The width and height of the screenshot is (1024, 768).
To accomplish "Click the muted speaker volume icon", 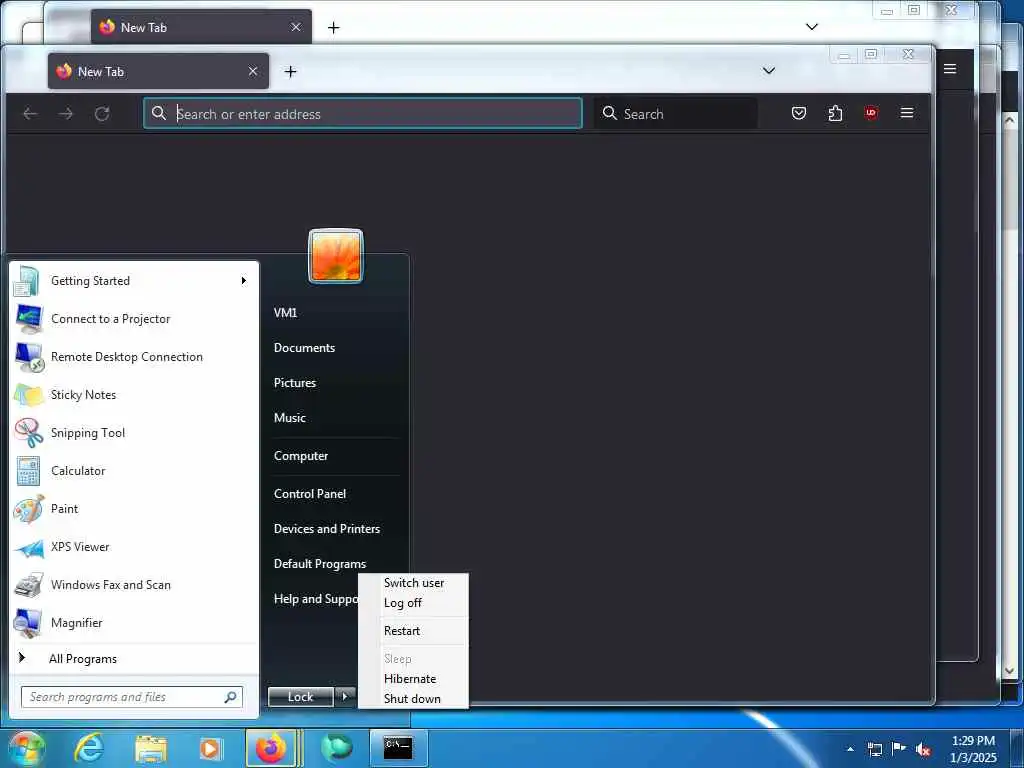I will pyautogui.click(x=923, y=750).
